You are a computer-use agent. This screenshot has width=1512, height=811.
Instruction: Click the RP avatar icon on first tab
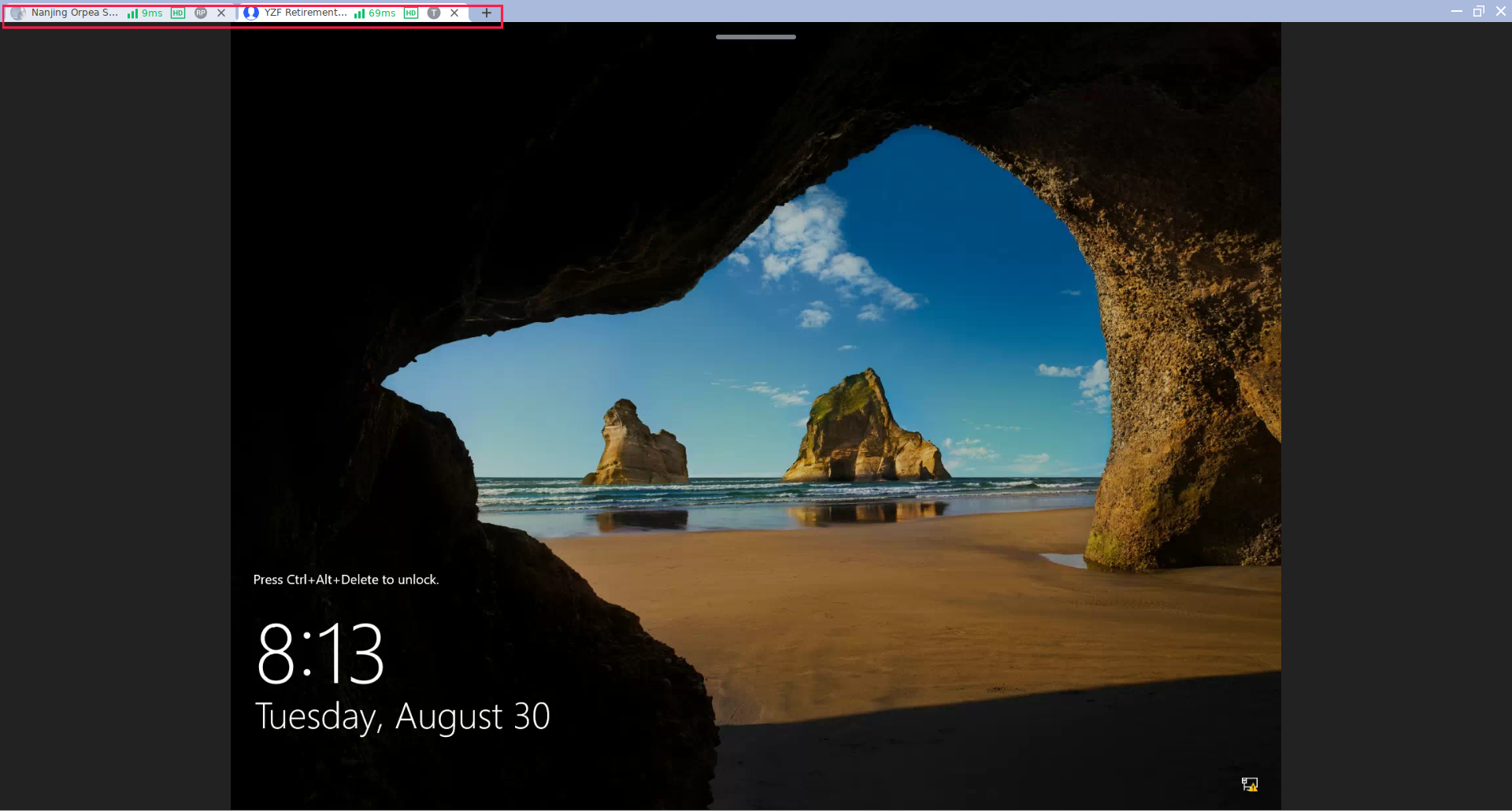tap(201, 13)
